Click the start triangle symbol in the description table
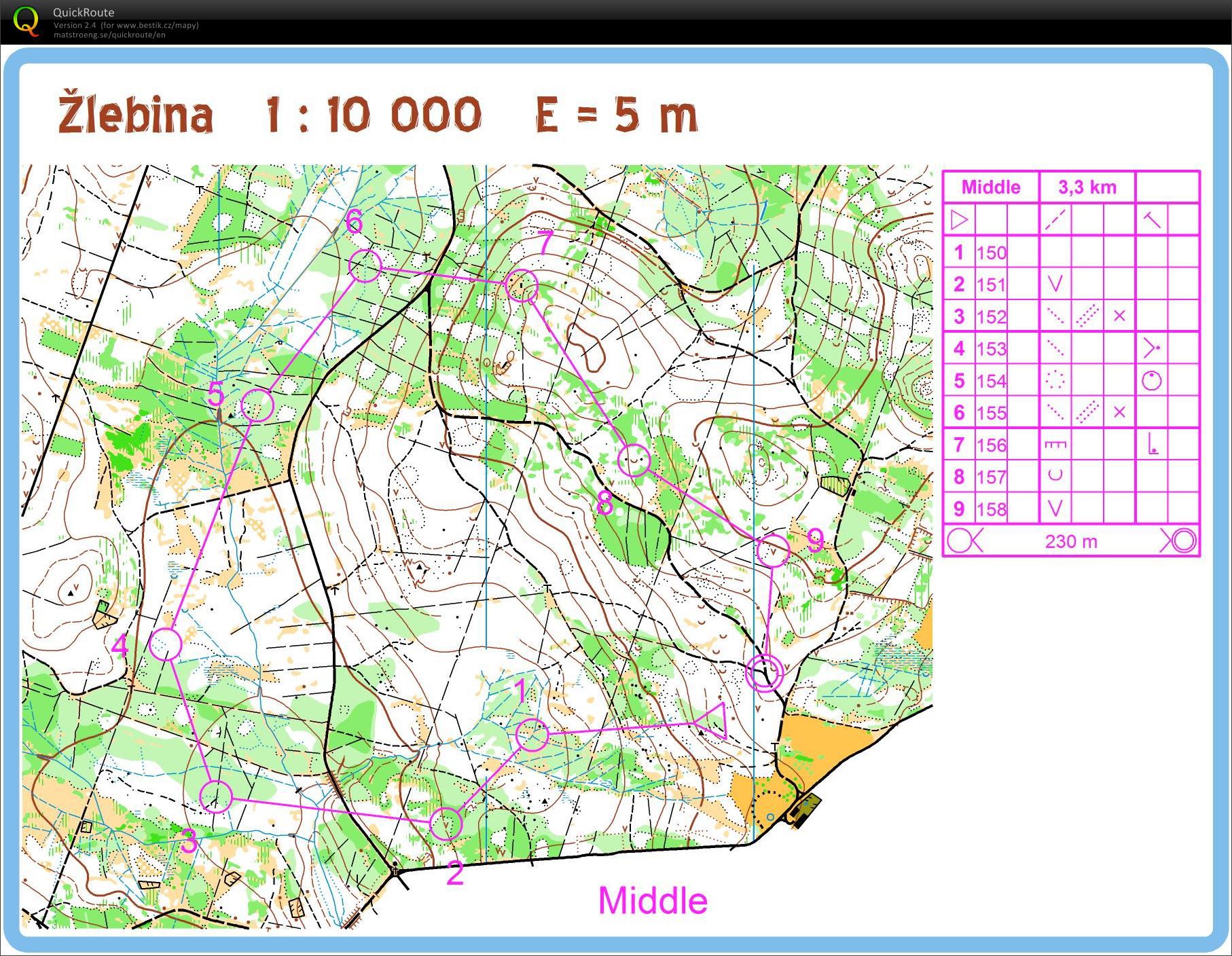This screenshot has height=956, width=1232. pos(958,220)
